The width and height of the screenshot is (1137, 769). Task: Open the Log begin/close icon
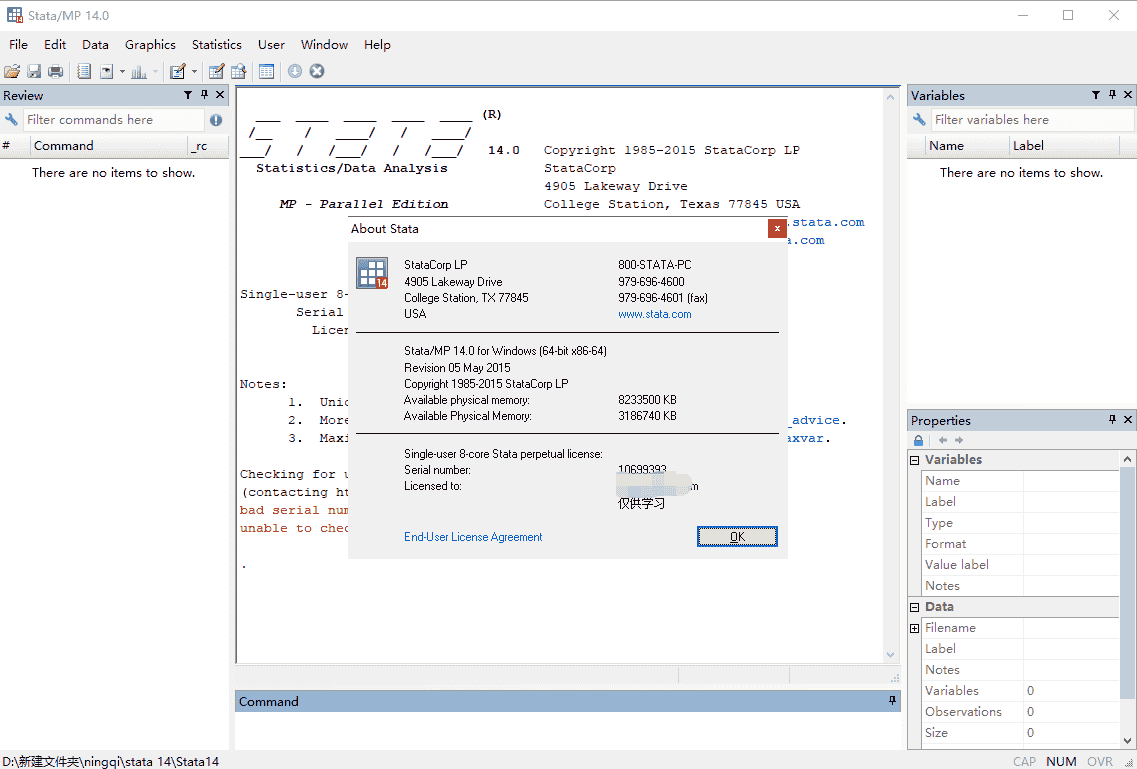(84, 71)
